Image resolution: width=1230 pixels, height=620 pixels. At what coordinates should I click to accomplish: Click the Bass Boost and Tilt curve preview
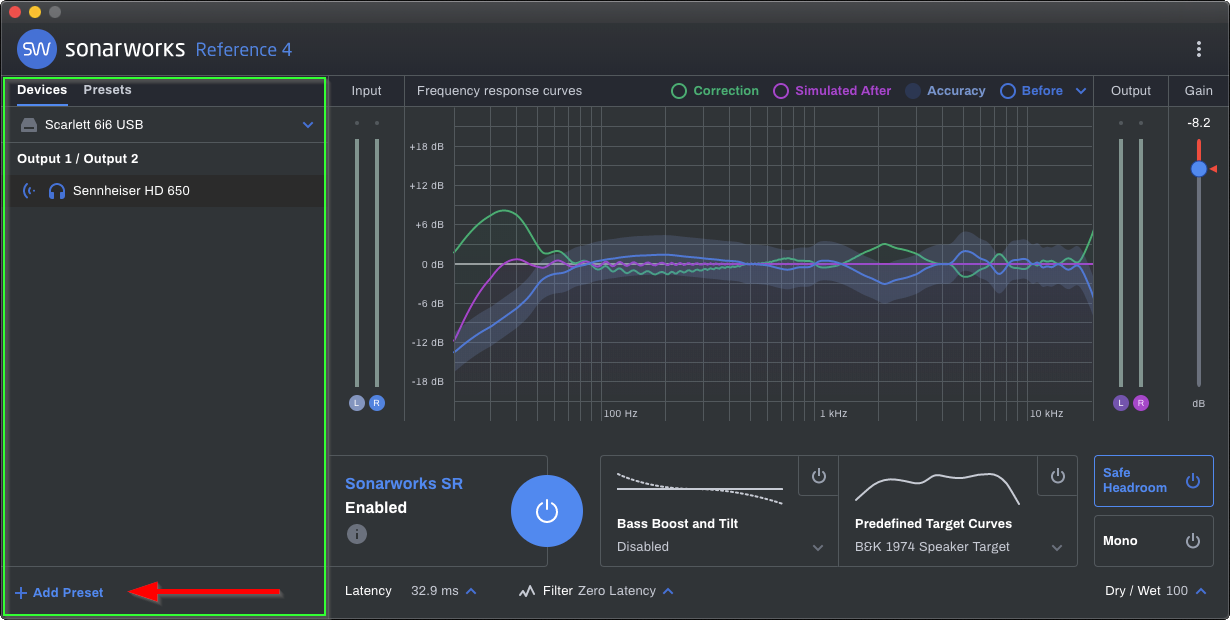point(700,488)
